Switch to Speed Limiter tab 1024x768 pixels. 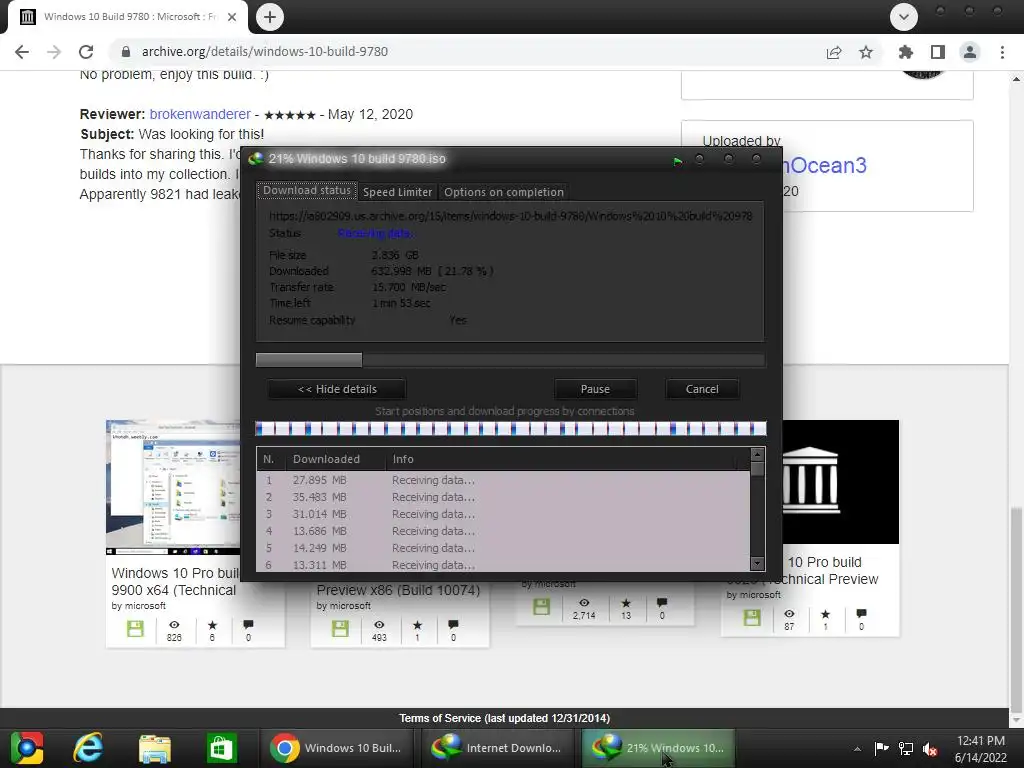pyautogui.click(x=397, y=192)
